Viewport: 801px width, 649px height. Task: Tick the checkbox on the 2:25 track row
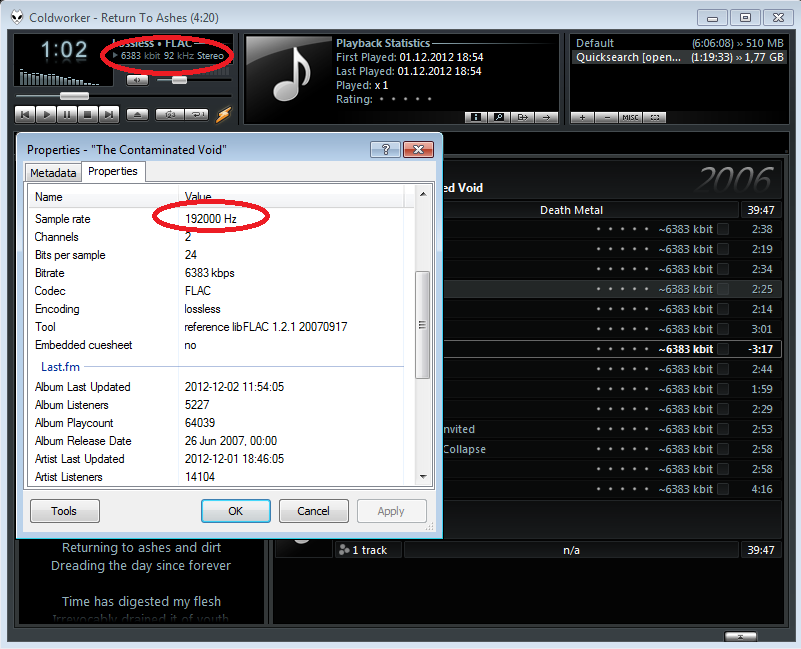[x=723, y=289]
